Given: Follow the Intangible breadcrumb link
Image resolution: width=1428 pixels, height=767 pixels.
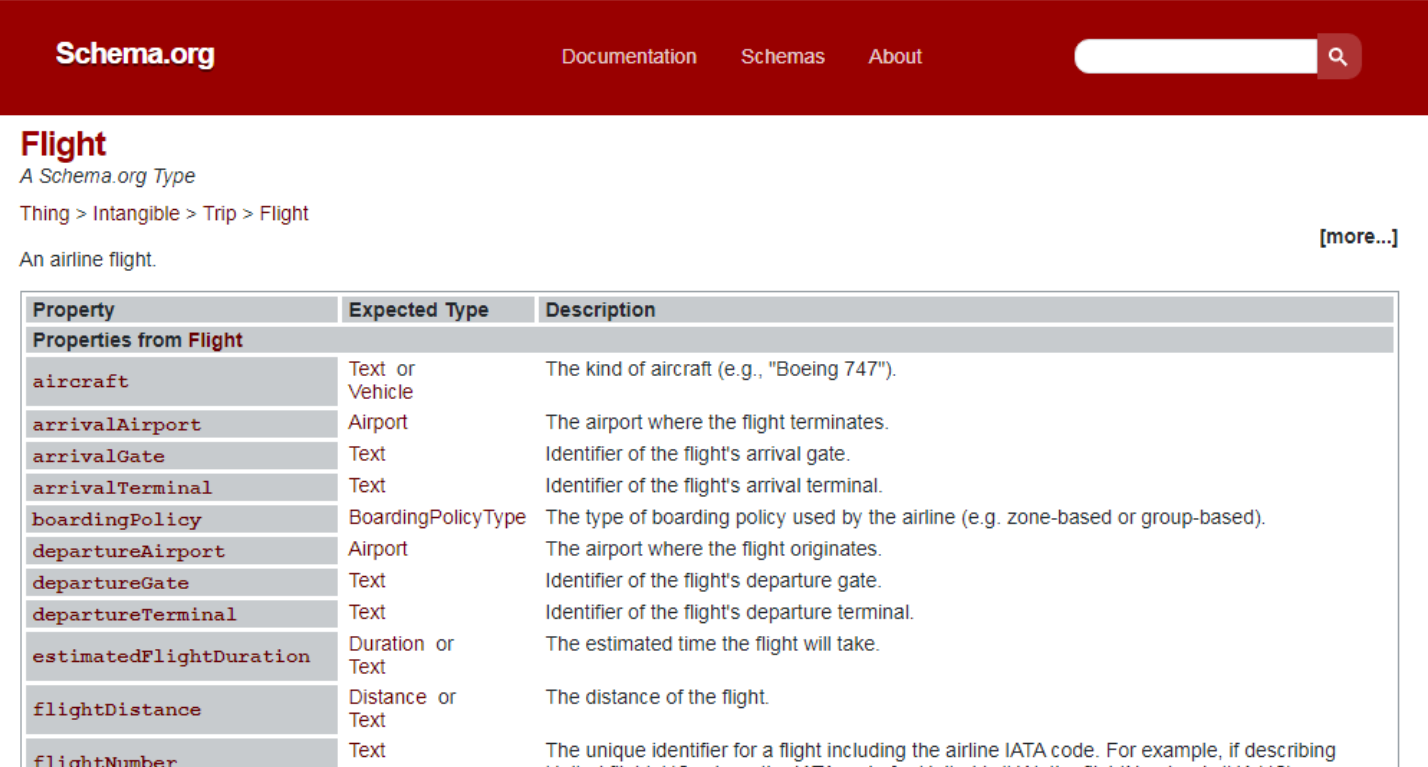Looking at the screenshot, I should 136,213.
